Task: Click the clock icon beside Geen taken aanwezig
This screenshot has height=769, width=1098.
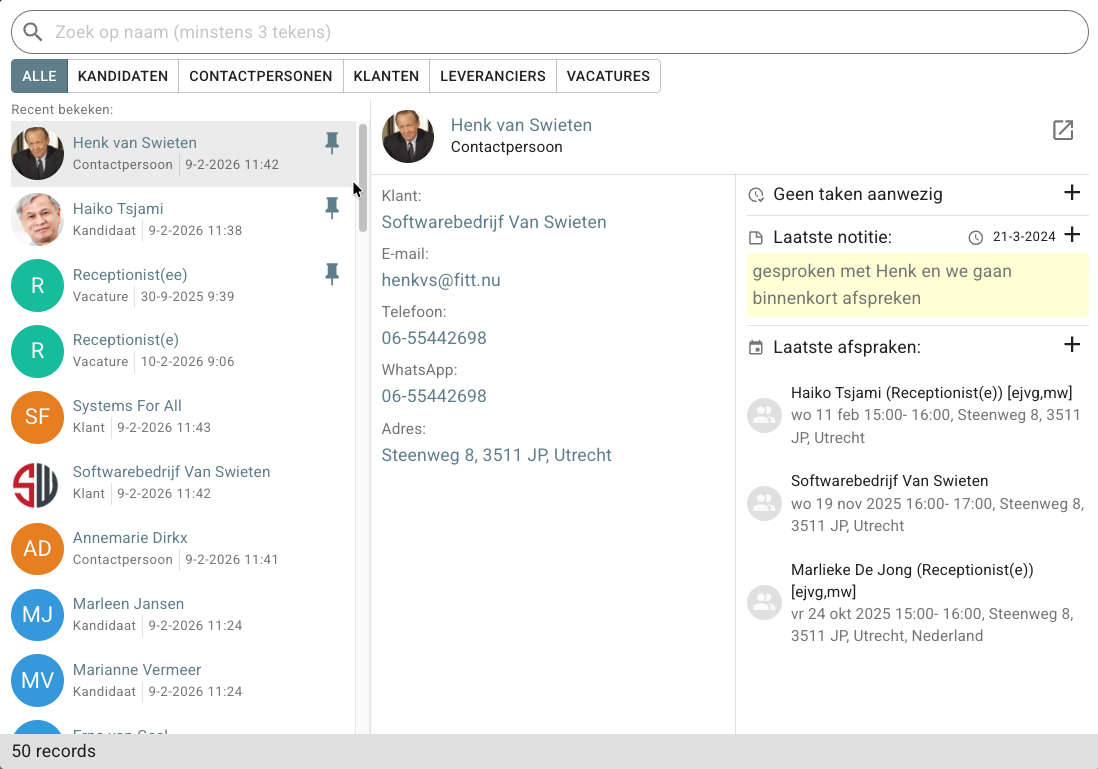Action: pos(756,195)
